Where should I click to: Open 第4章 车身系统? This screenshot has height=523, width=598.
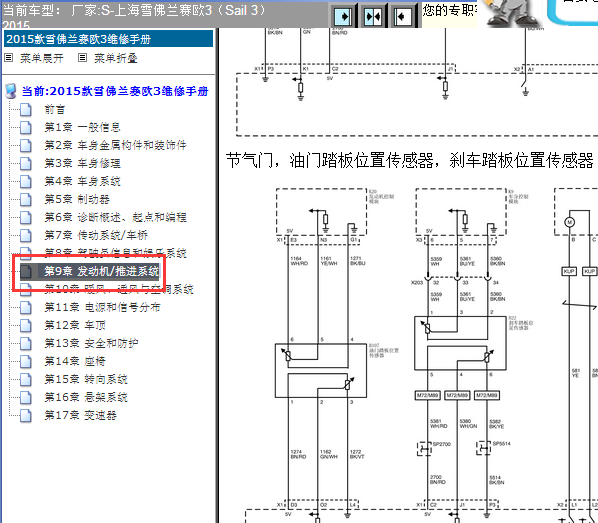82,181
